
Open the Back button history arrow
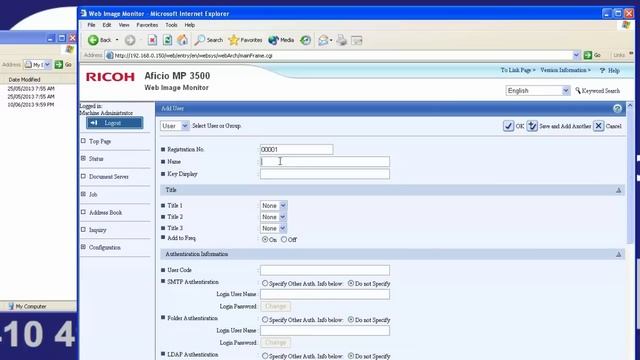pyautogui.click(x=117, y=40)
